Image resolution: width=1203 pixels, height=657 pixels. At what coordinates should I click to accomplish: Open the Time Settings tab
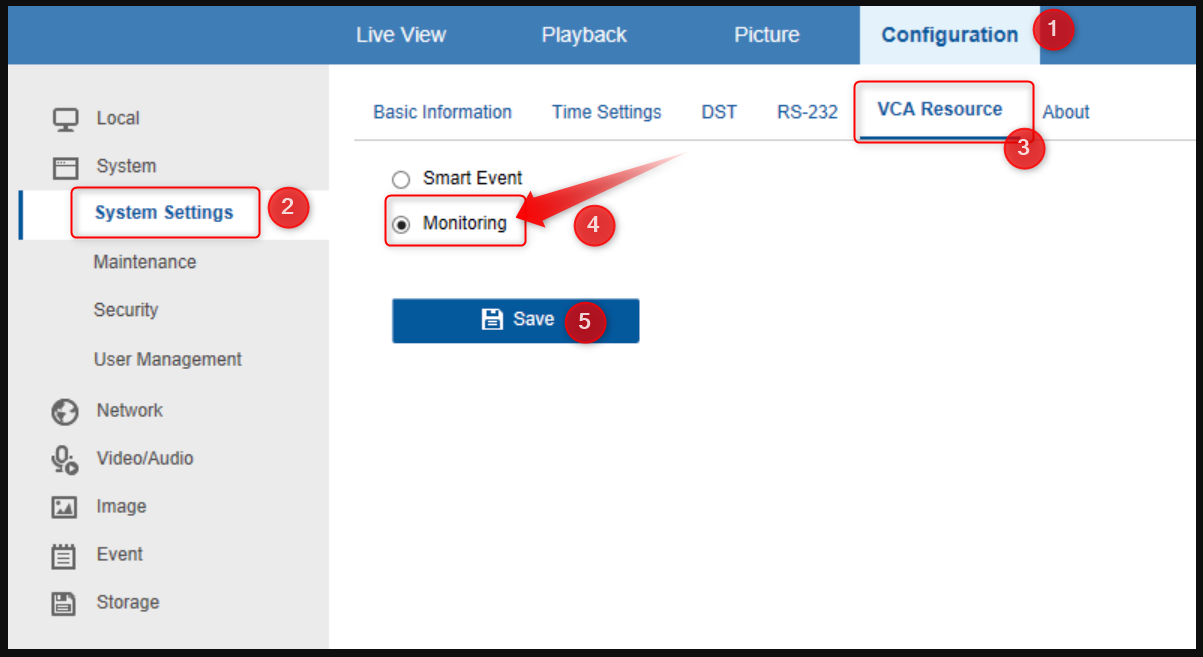coord(606,112)
